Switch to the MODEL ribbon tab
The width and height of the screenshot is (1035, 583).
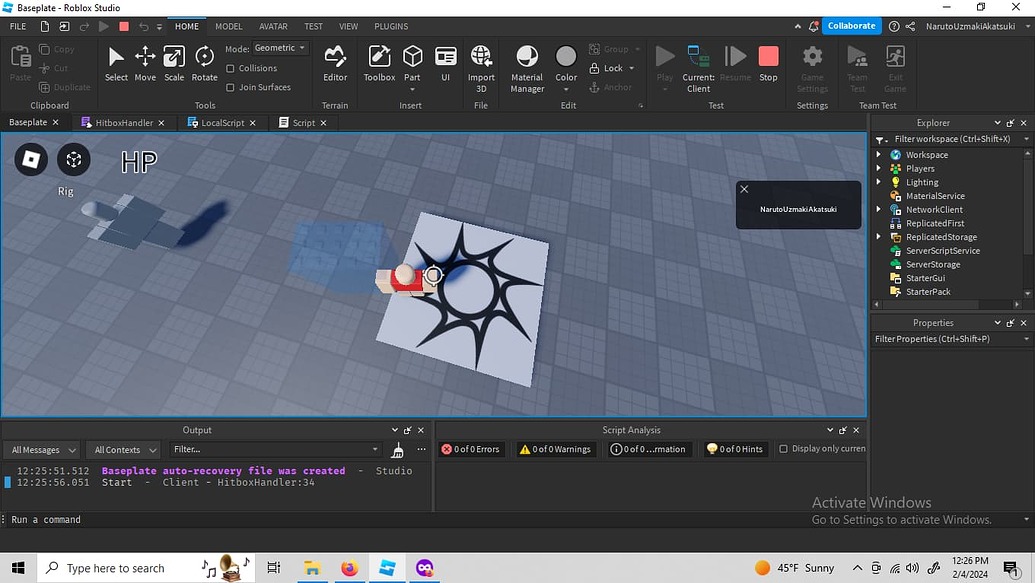(228, 26)
